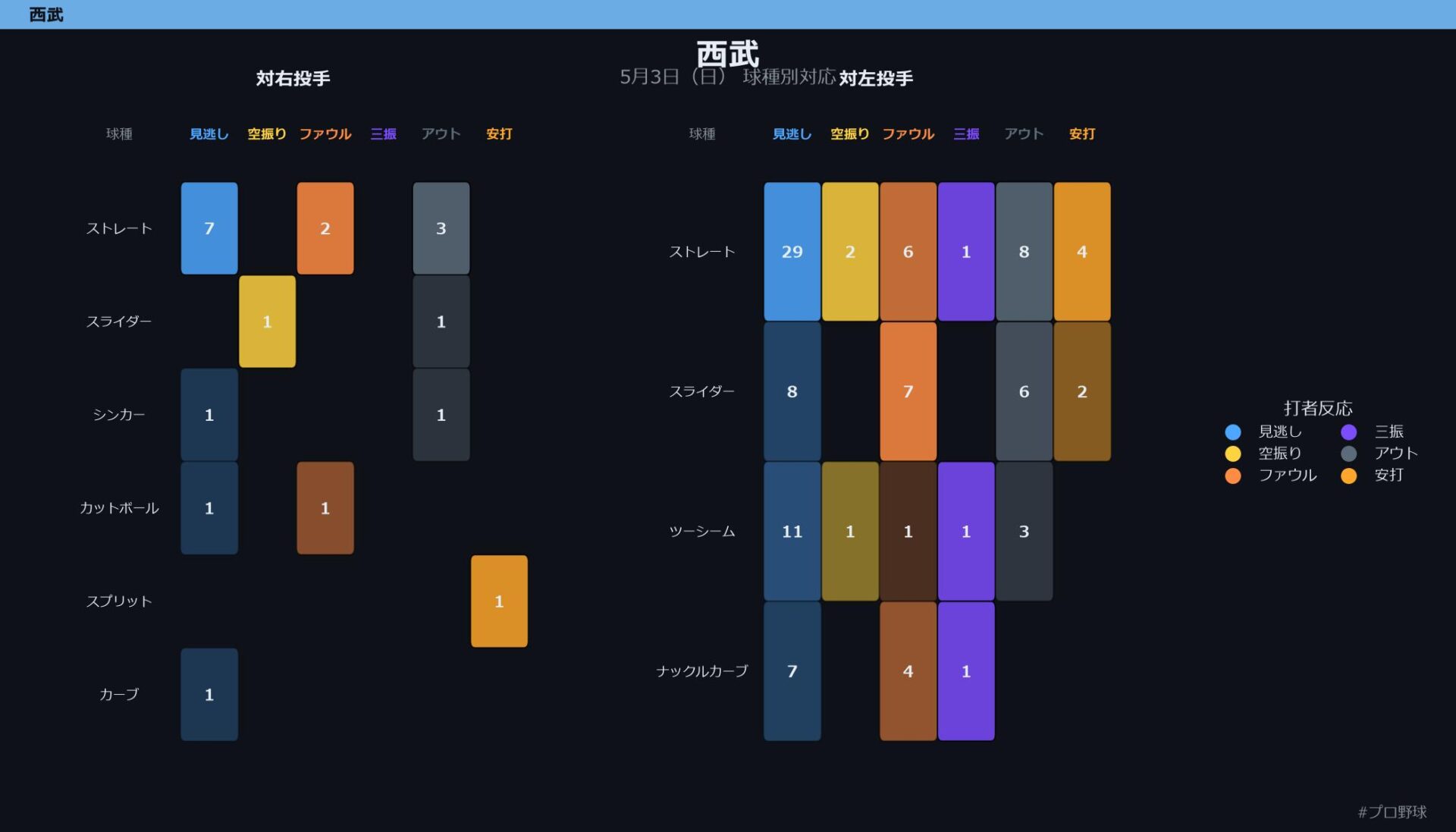Select the カットボール ファウル cell
The height and width of the screenshot is (832, 1456).
pos(325,508)
